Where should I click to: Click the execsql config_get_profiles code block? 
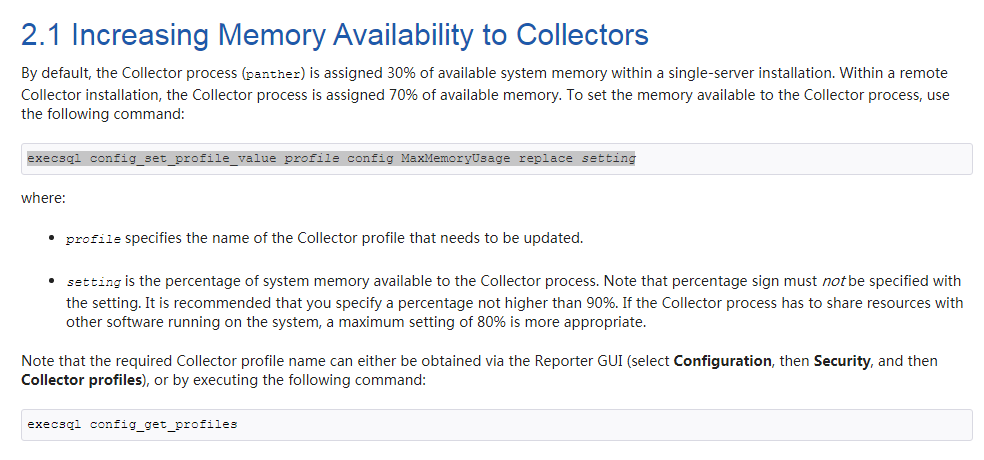[x=497, y=425]
